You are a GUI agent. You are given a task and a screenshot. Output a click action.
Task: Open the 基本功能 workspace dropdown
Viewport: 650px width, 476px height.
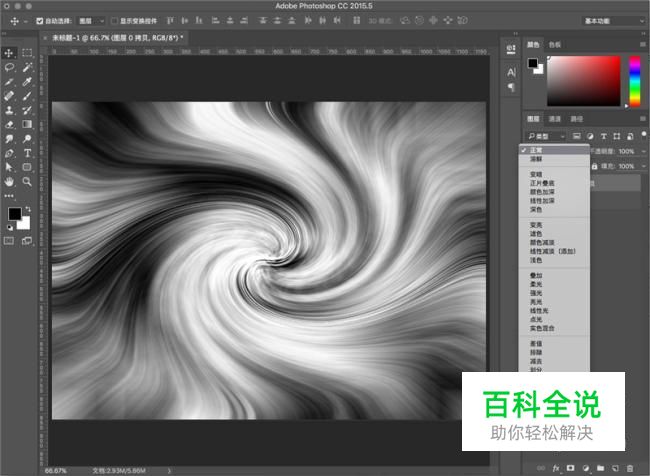coord(614,21)
